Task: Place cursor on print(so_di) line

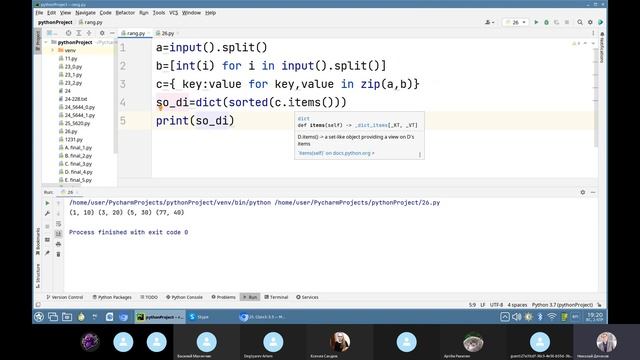Action: click(195, 121)
